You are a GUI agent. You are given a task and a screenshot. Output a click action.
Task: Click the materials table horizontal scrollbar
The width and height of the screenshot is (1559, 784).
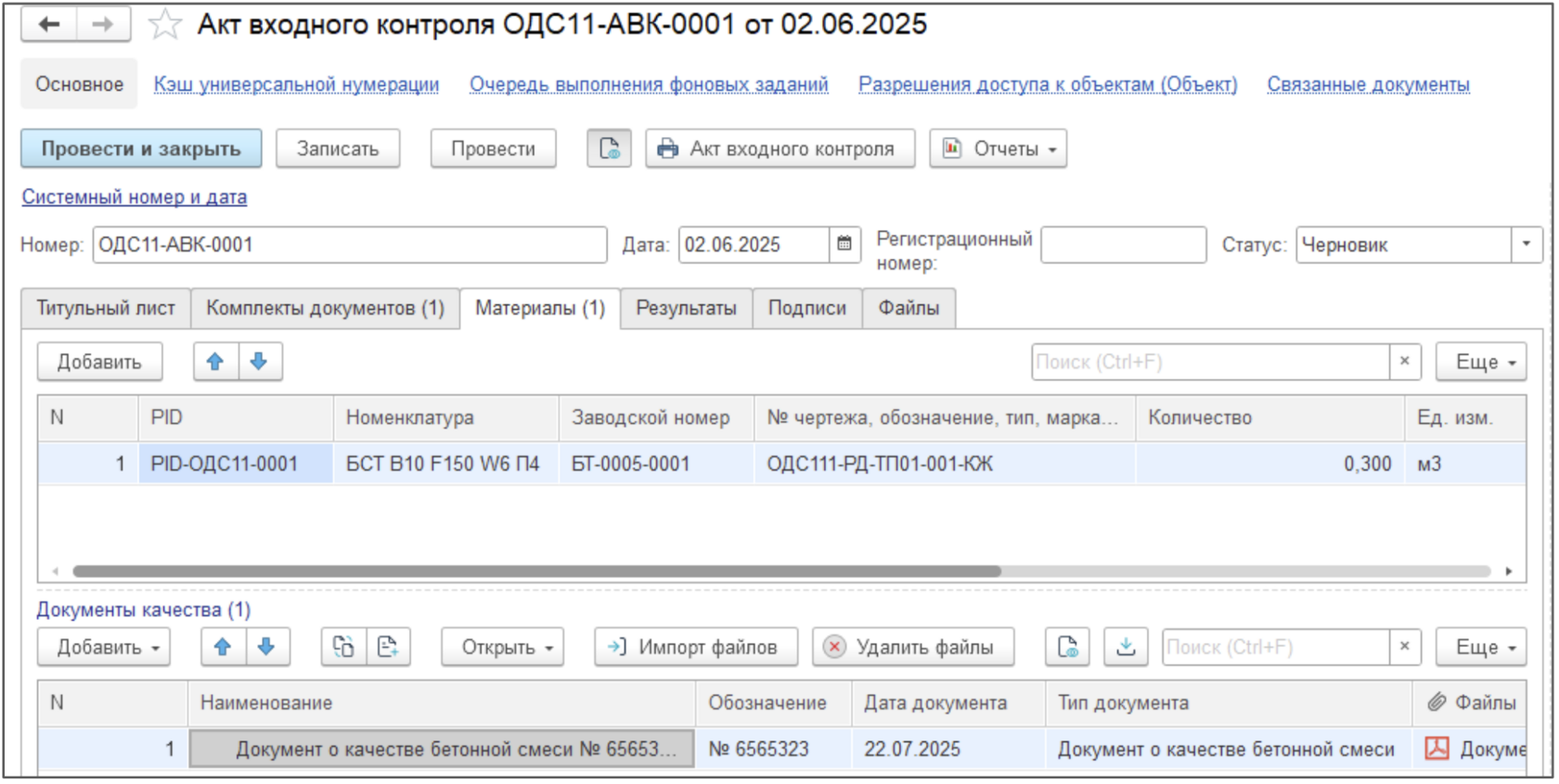click(536, 572)
